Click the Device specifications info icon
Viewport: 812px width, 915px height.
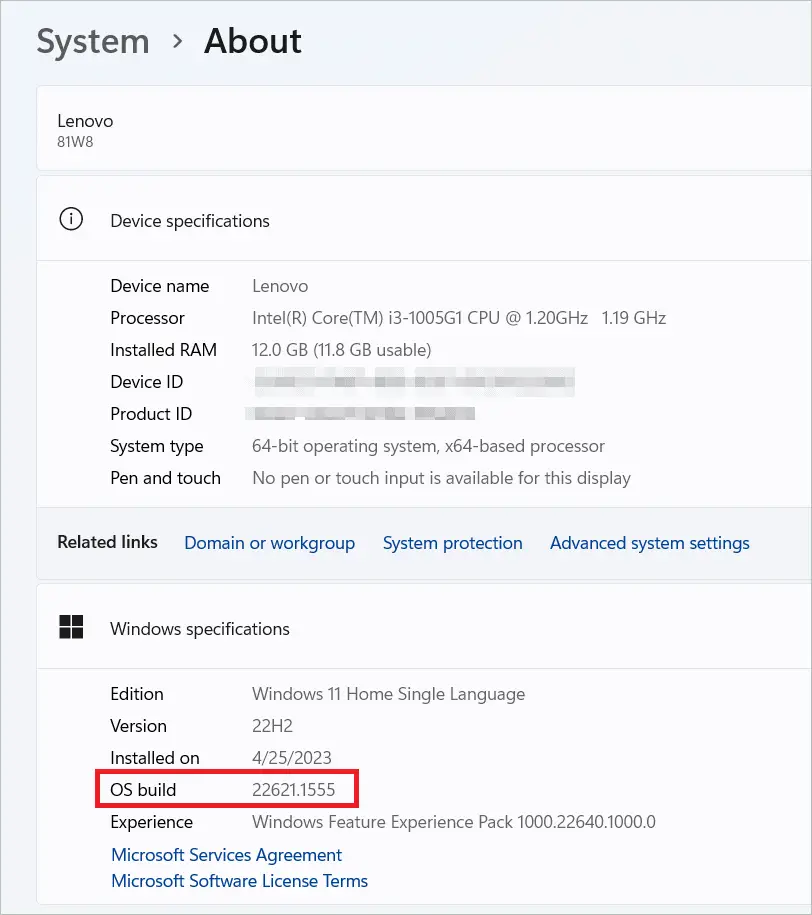coord(70,219)
